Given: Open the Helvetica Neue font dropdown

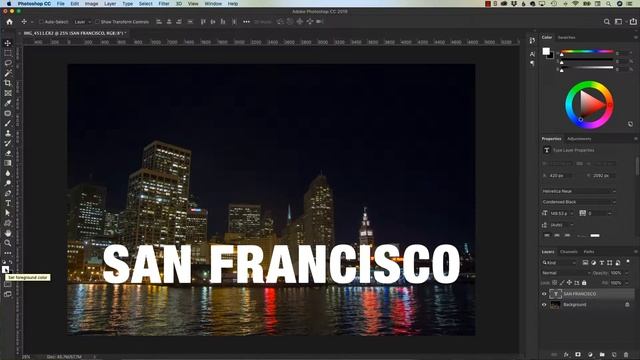Looking at the screenshot, I should click(x=578, y=191).
